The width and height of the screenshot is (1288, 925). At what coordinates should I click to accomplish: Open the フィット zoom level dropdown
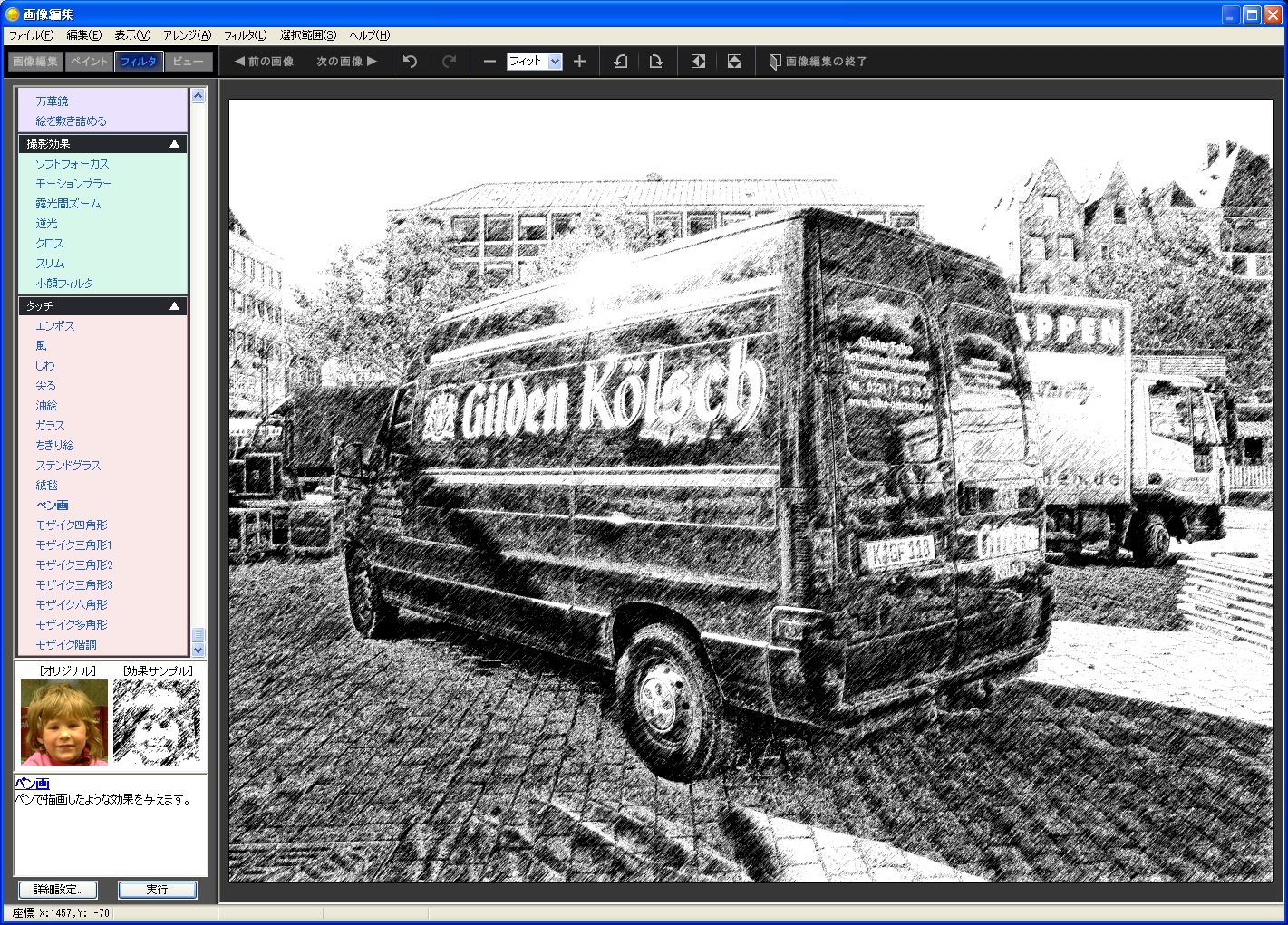pos(554,61)
